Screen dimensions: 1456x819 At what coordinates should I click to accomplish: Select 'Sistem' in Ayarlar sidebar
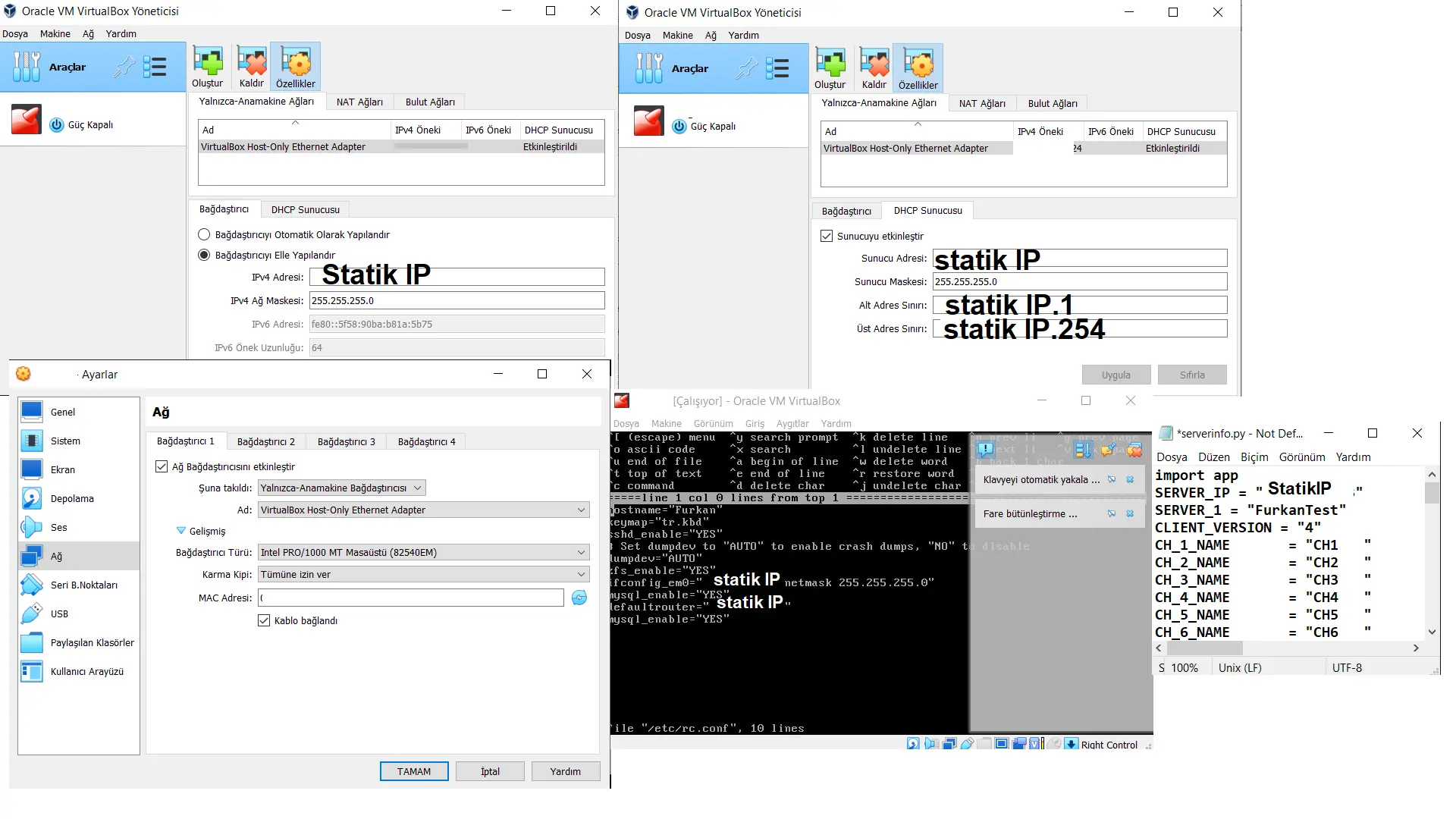click(x=79, y=441)
